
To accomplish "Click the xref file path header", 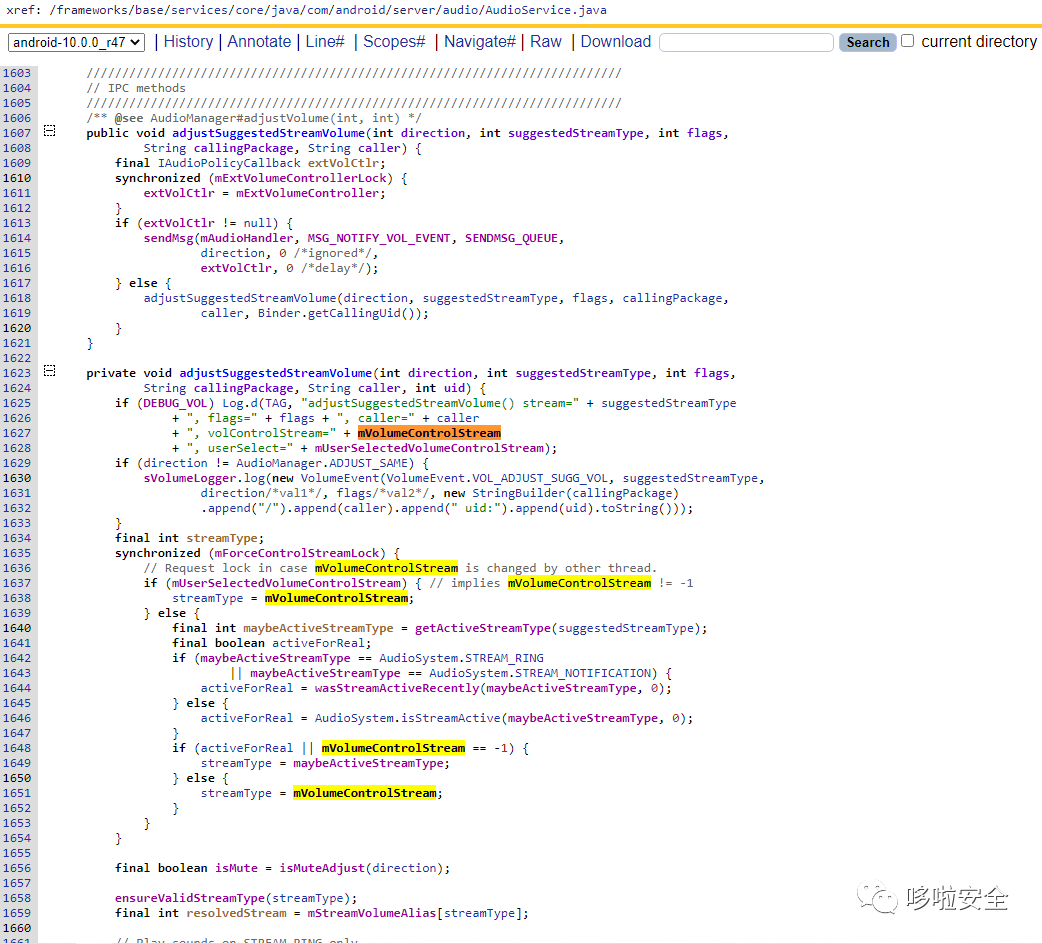I will 306,10.
